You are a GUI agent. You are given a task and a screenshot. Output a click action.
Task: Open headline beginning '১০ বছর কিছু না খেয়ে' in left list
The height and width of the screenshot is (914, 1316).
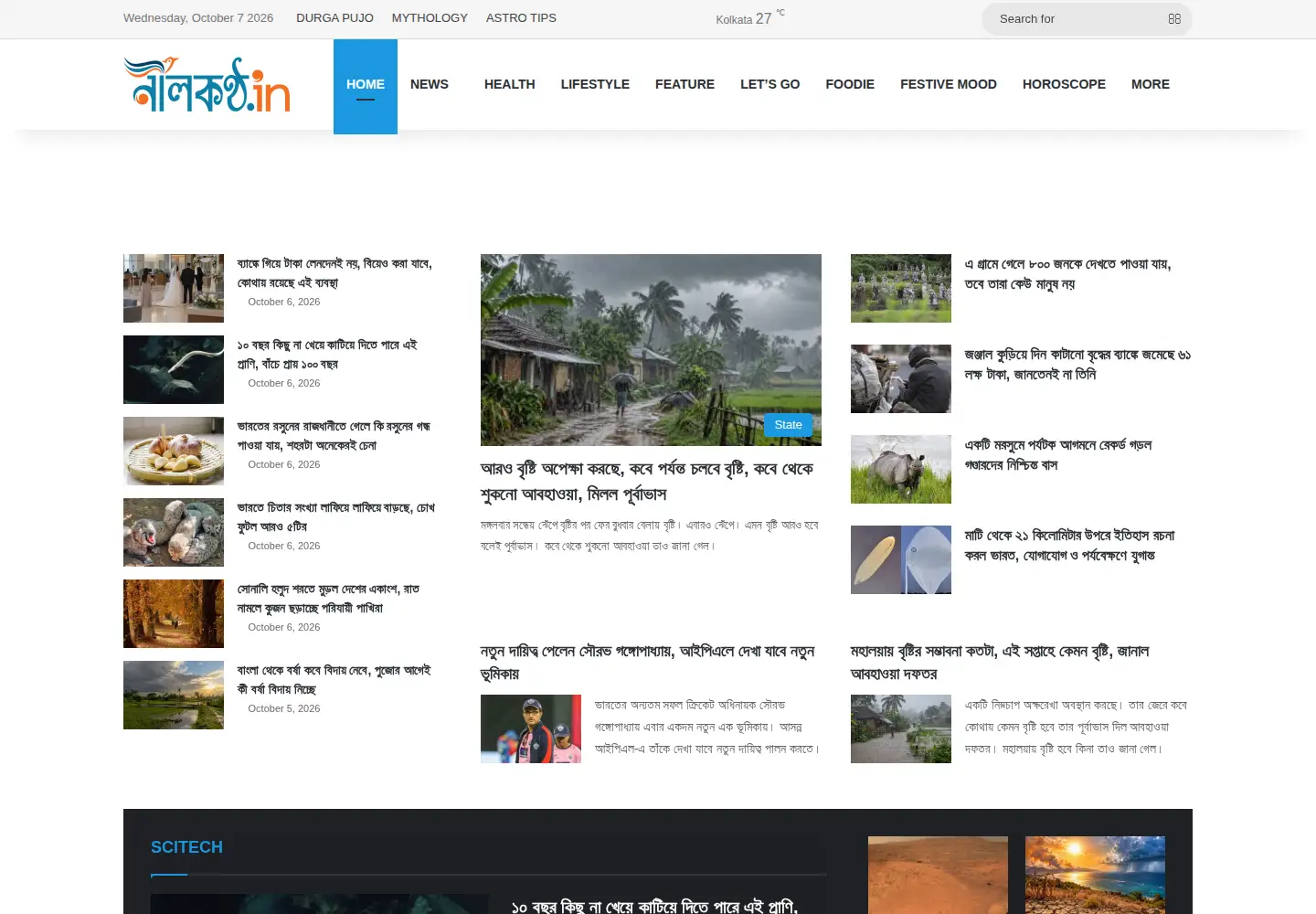tap(327, 355)
